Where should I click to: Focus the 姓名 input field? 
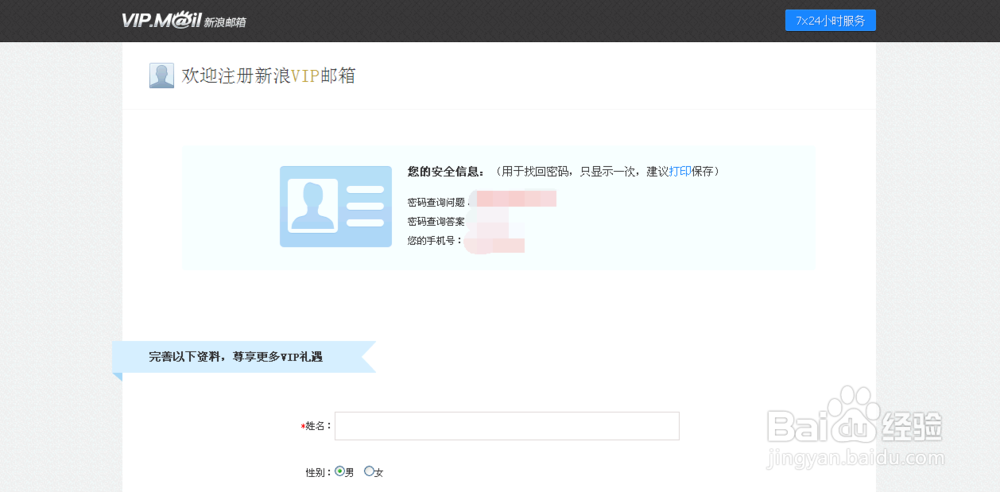pos(507,426)
